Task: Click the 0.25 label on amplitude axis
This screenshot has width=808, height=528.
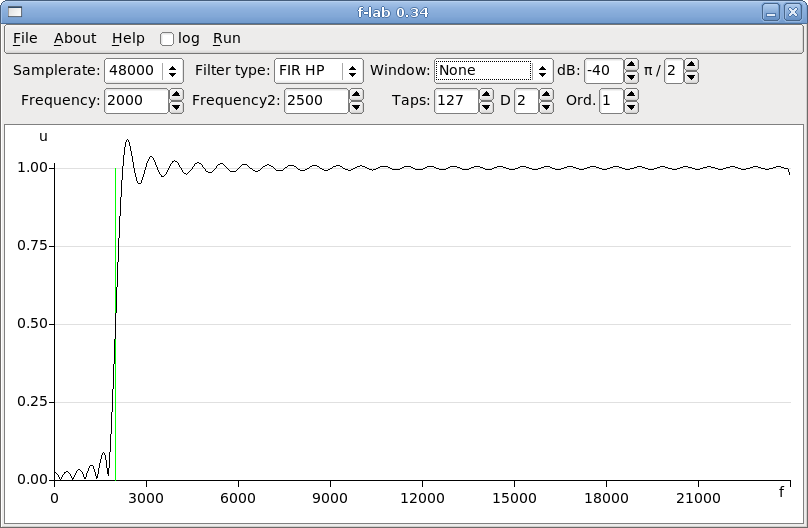Action: pyautogui.click(x=32, y=401)
